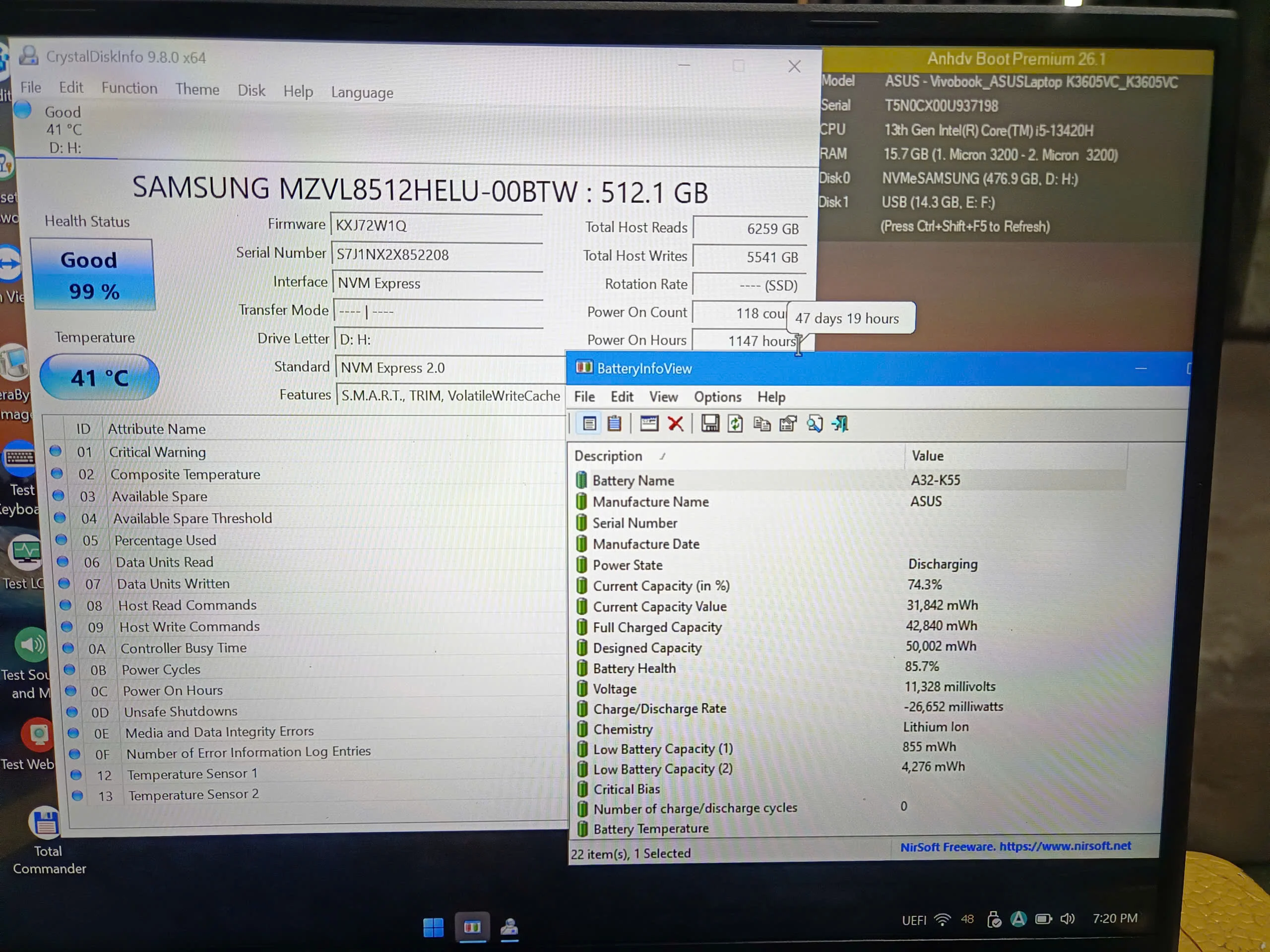Click the CrystalDiskInfo title bar app icon
Screen dimensions: 1270x952
[28, 56]
